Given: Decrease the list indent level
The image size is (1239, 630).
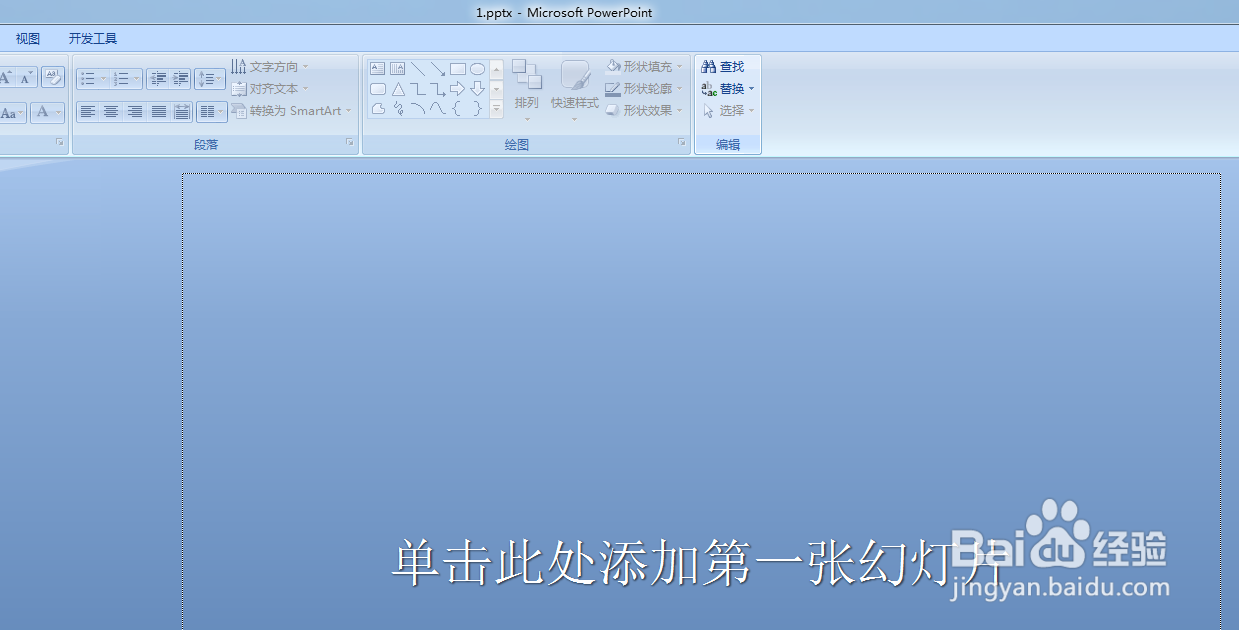Looking at the screenshot, I should coord(158,78).
